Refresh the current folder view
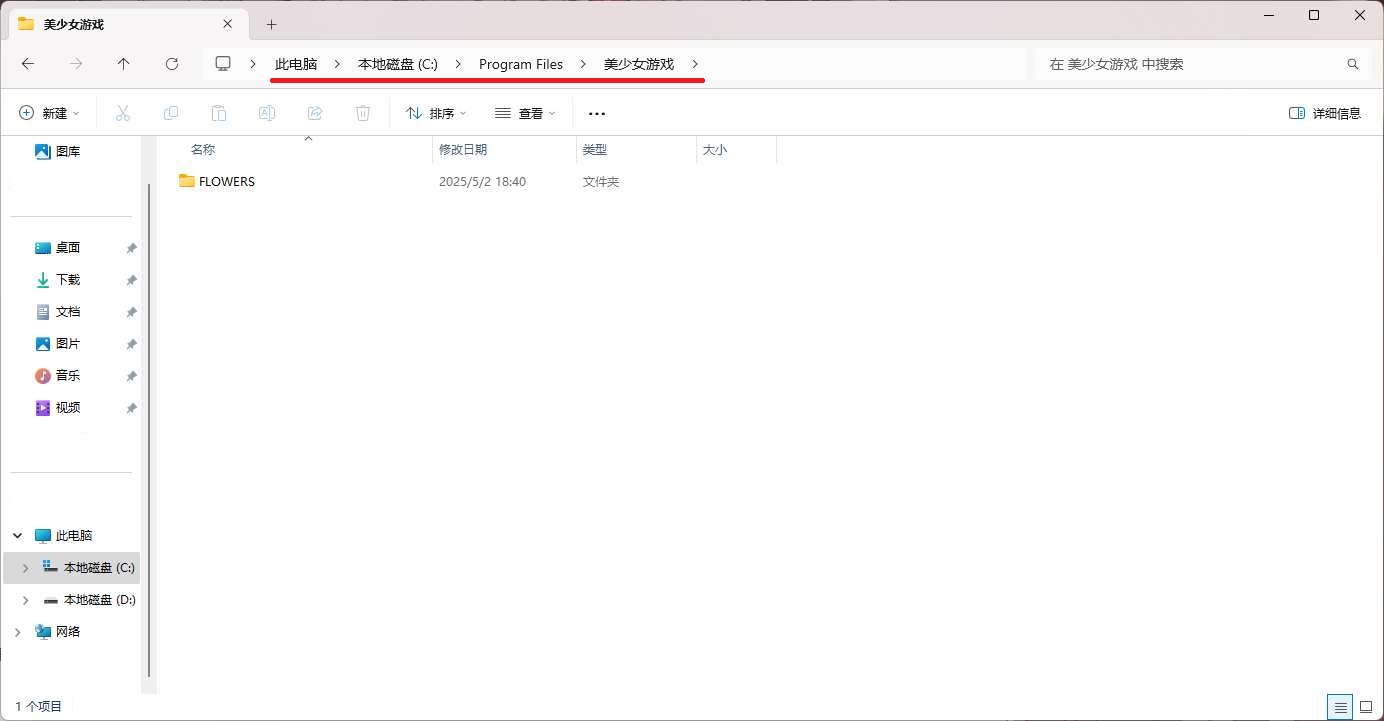The image size is (1384, 721). (172, 64)
